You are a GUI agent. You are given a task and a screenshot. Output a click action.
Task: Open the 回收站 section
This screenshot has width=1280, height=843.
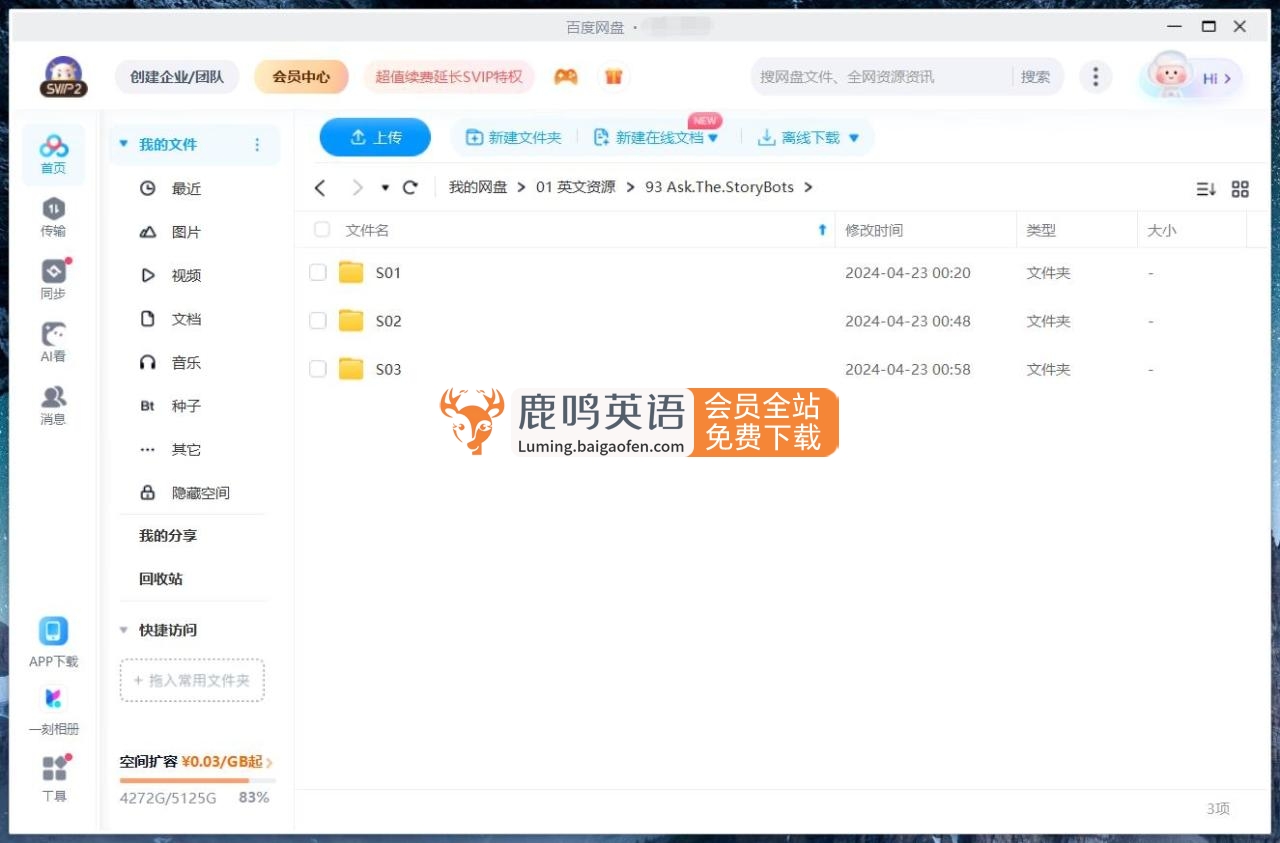(161, 578)
